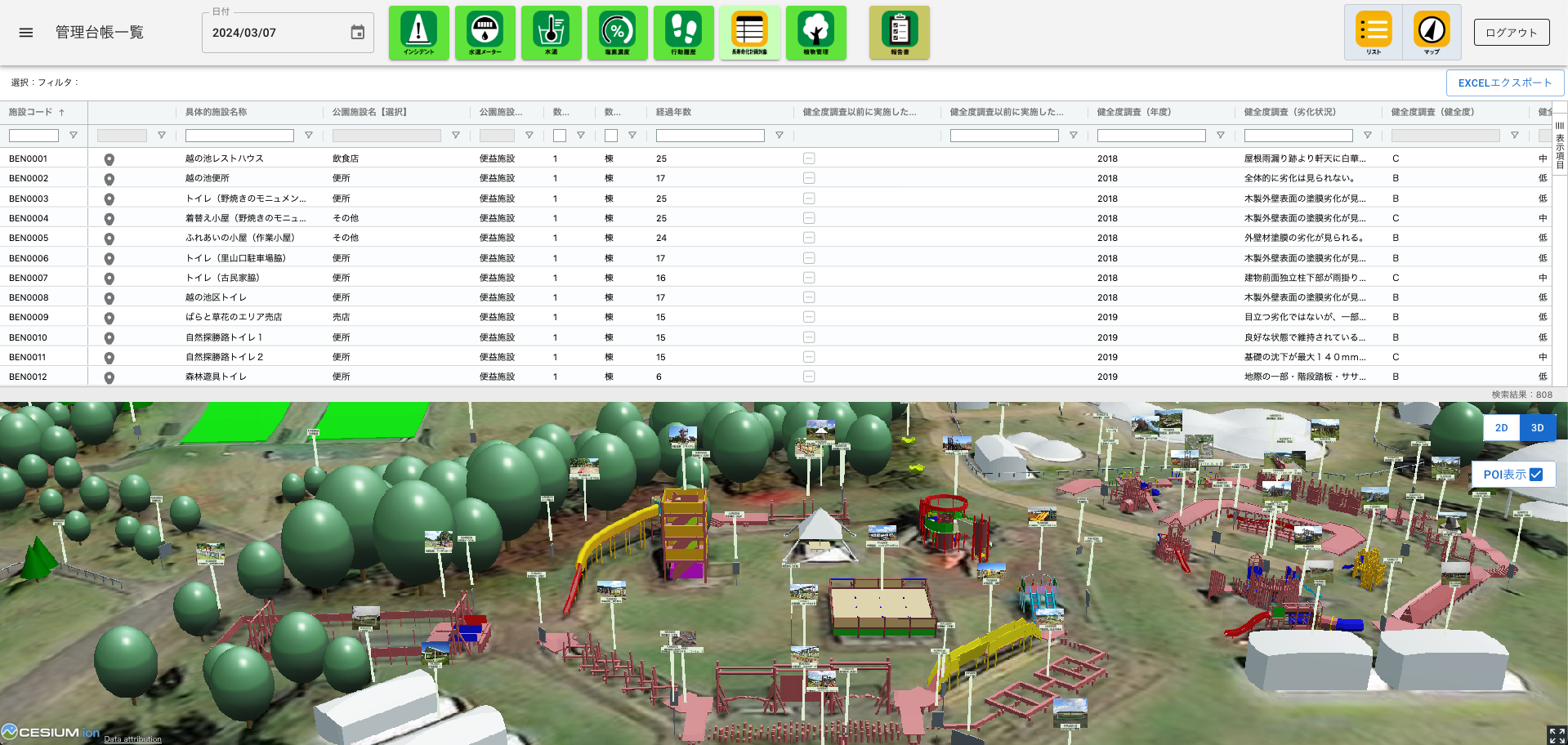The width and height of the screenshot is (1568, 745).
Task: Click the ログアウト logout button
Action: 1511,33
